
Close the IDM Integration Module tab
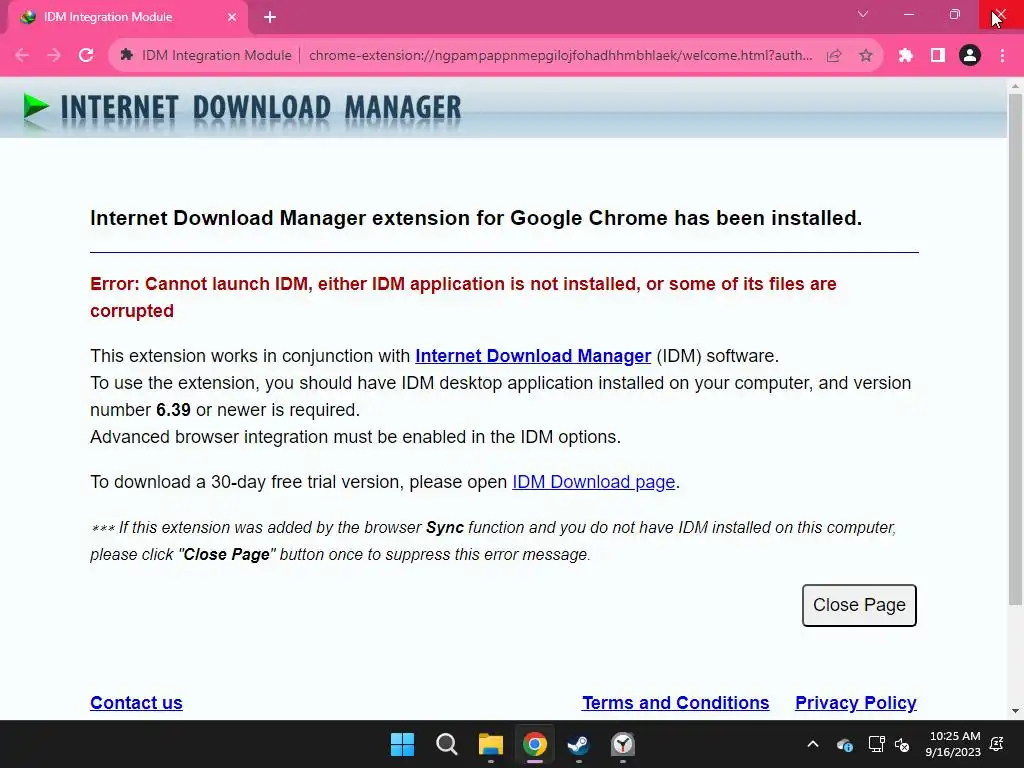(232, 17)
